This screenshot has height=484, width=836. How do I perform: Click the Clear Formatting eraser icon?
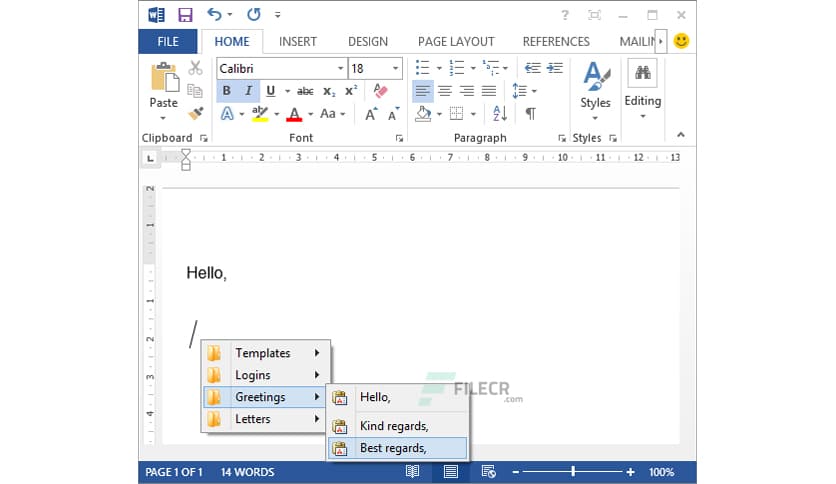click(x=379, y=91)
